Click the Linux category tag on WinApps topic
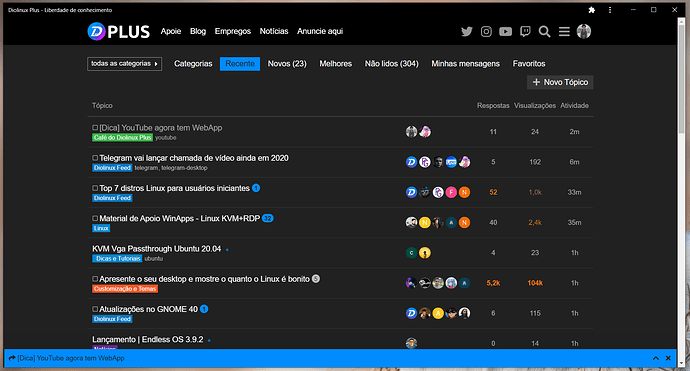 pyautogui.click(x=101, y=228)
